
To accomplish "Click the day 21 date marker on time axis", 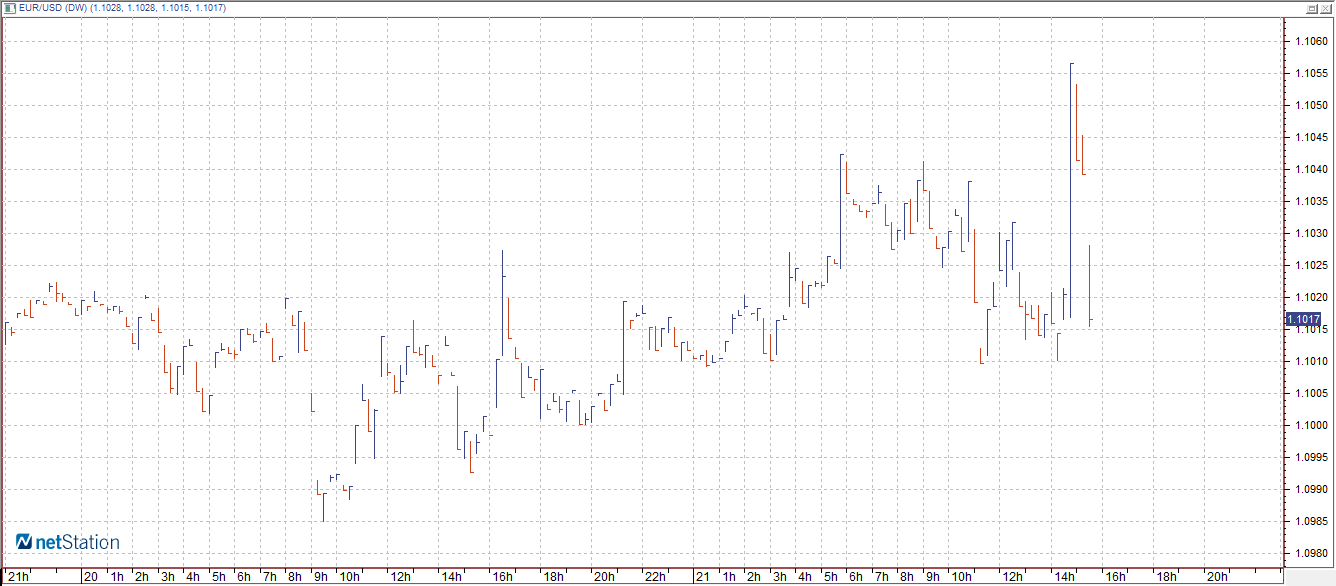I will (702, 577).
